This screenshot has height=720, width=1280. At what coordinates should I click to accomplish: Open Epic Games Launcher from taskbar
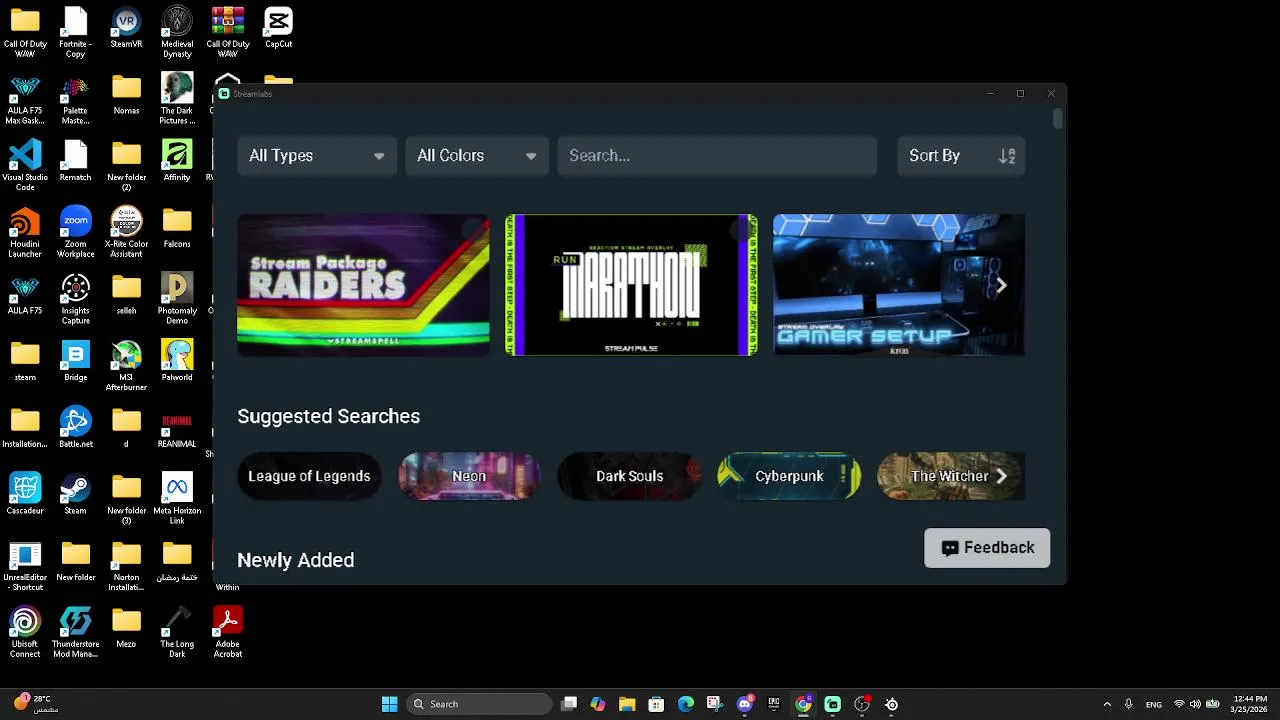pos(774,704)
